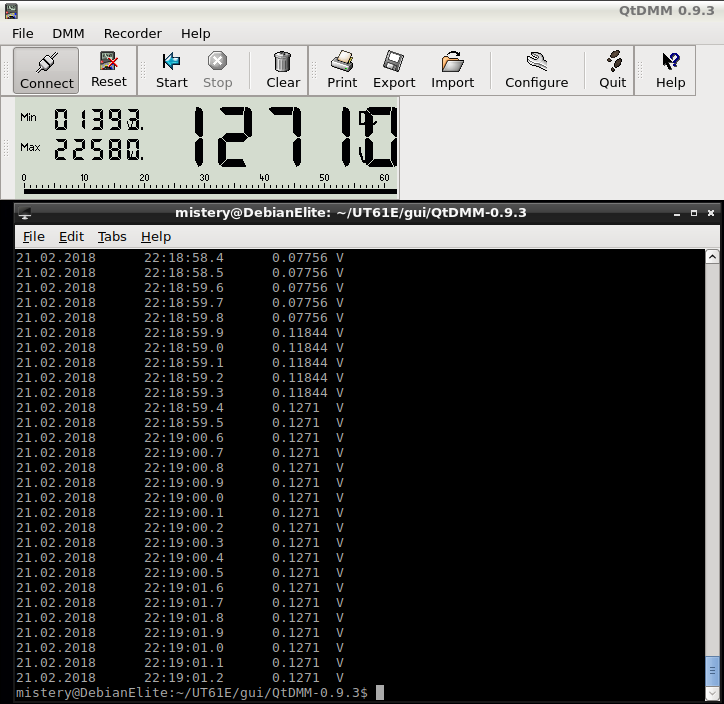The width and height of the screenshot is (724, 704).
Task: Toggle the Connect button in toolbar
Action: (47, 70)
